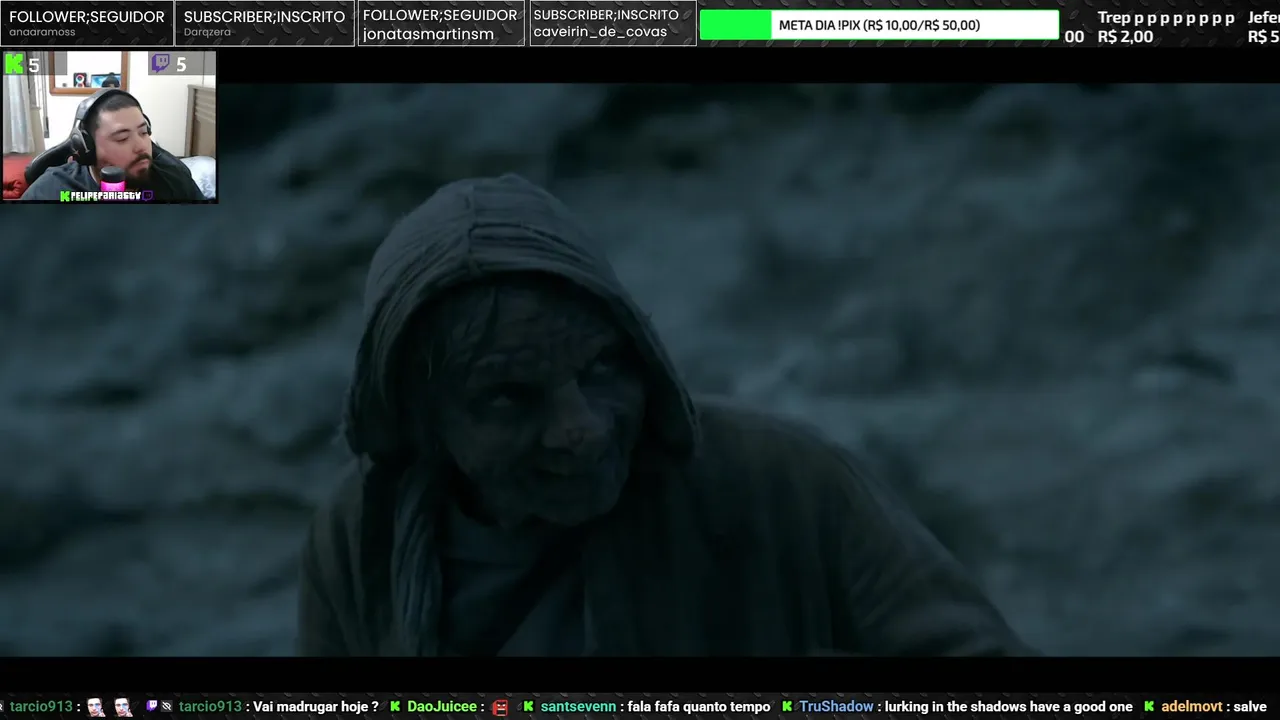The width and height of the screenshot is (1280, 720).
Task: Click the number 5 beside the Kick icon
Action: coord(34,65)
